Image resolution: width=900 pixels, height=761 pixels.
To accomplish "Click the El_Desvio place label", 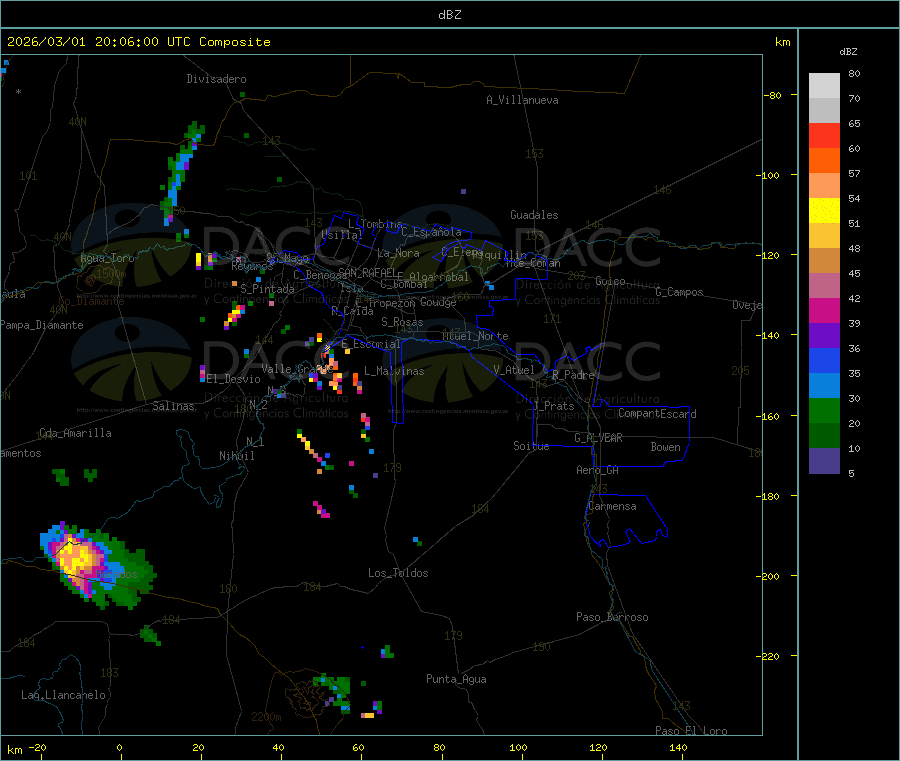I will [234, 379].
